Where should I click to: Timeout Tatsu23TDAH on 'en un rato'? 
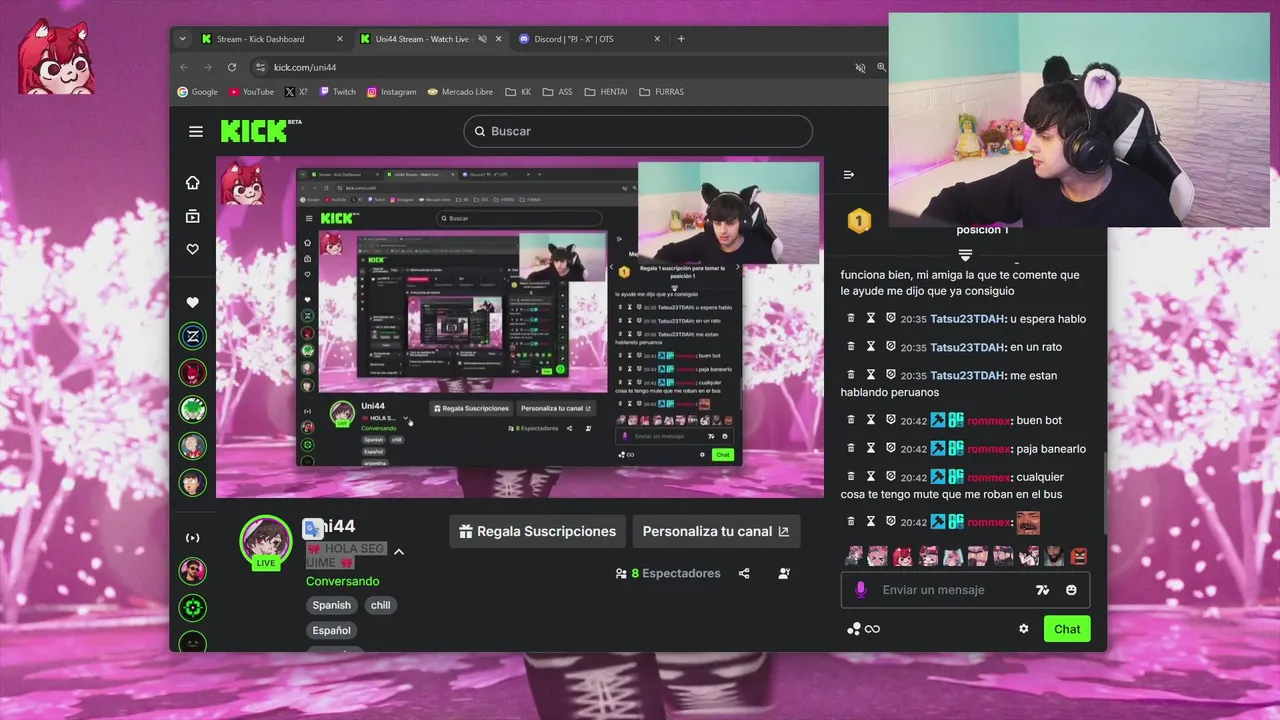click(x=871, y=347)
